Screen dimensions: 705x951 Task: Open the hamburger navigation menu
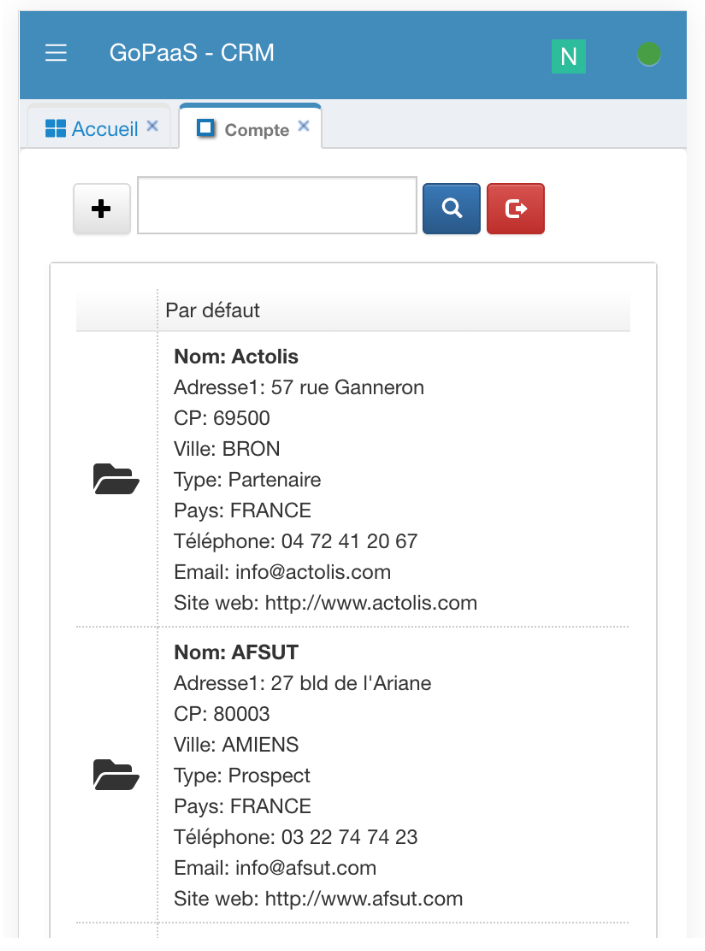coord(56,53)
